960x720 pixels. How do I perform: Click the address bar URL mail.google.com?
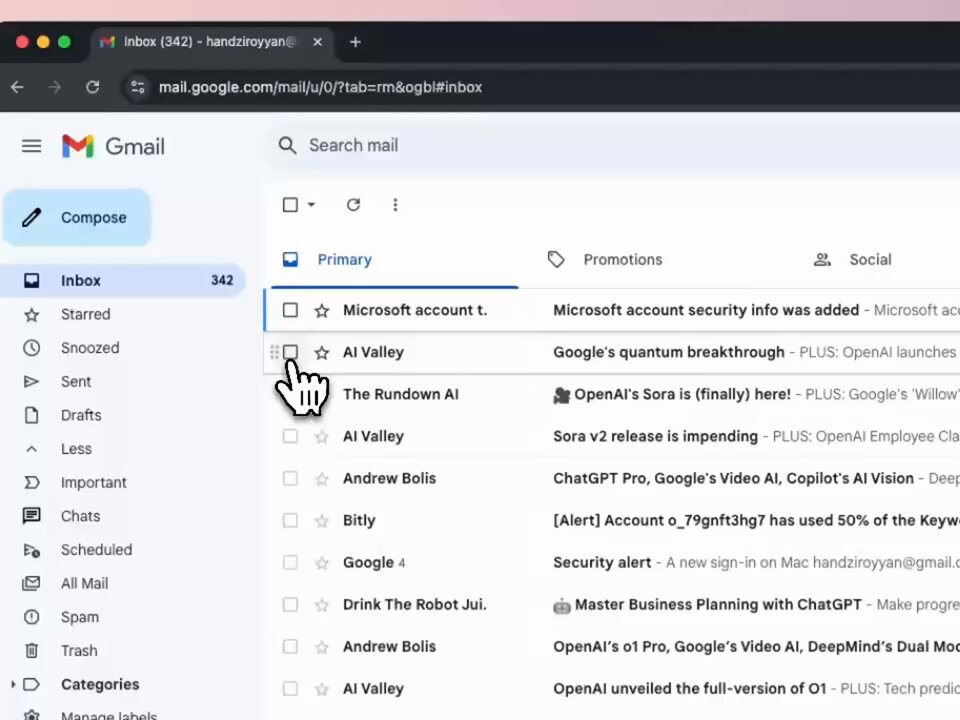pos(320,87)
